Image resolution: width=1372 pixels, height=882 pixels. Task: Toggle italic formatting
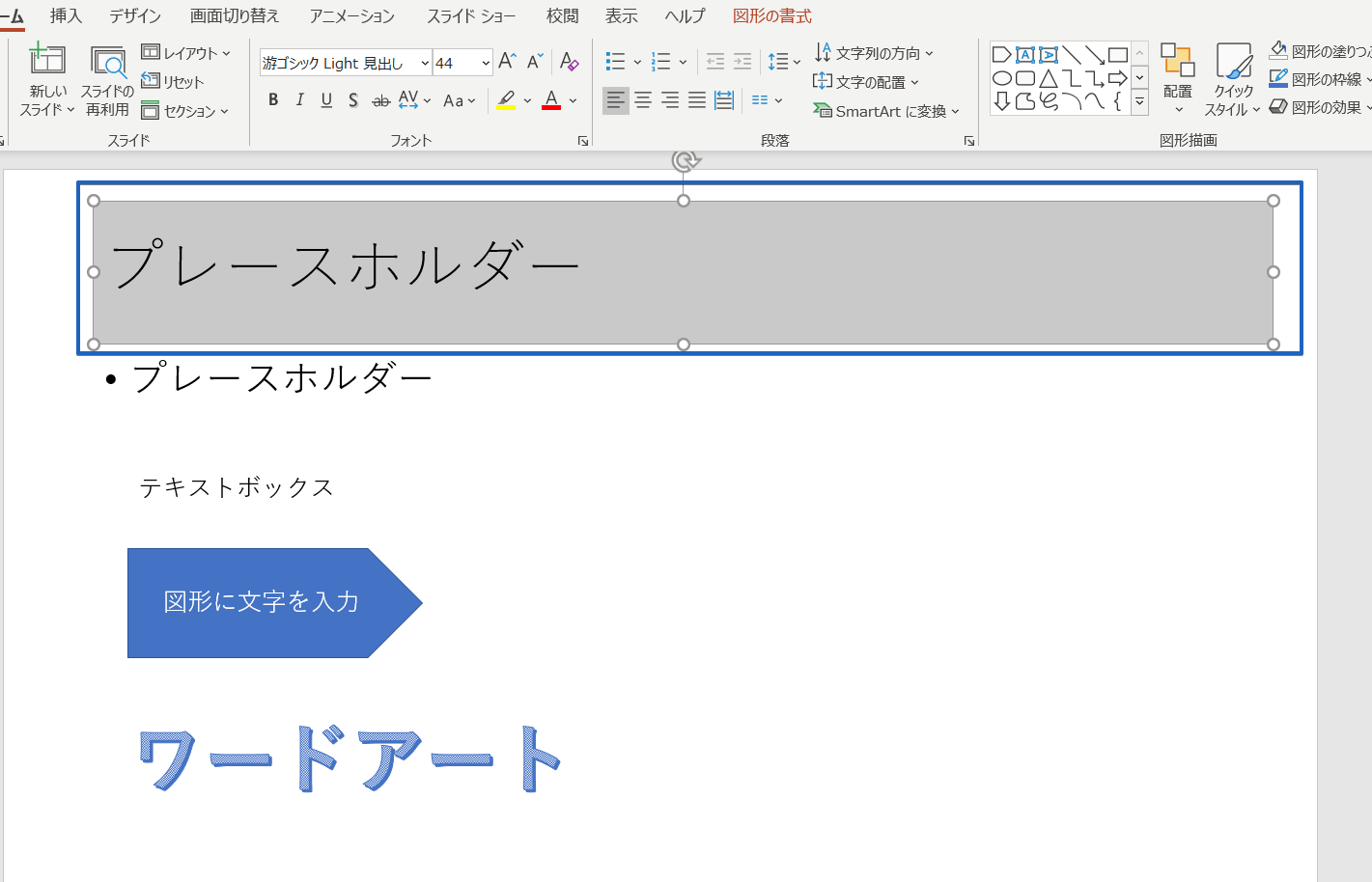tap(300, 100)
